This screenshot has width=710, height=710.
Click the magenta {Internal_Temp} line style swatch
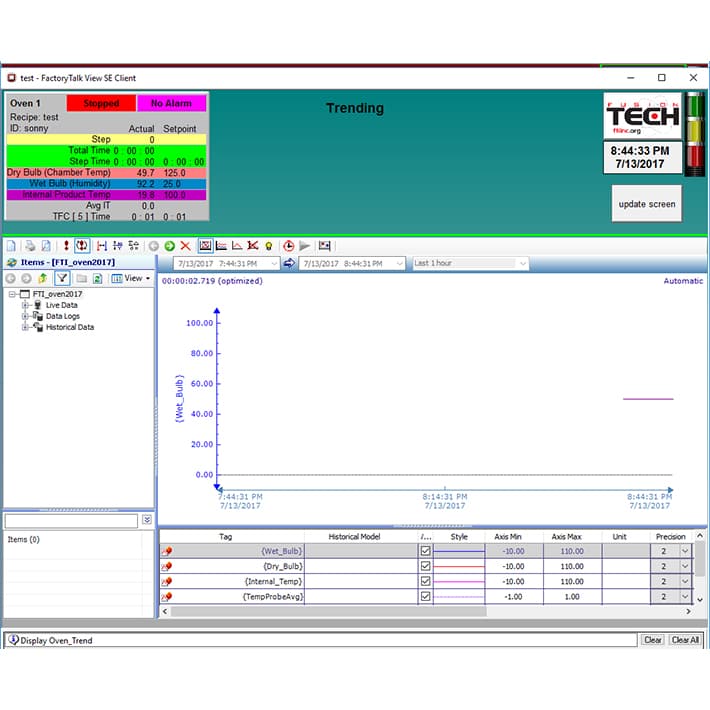[459, 581]
